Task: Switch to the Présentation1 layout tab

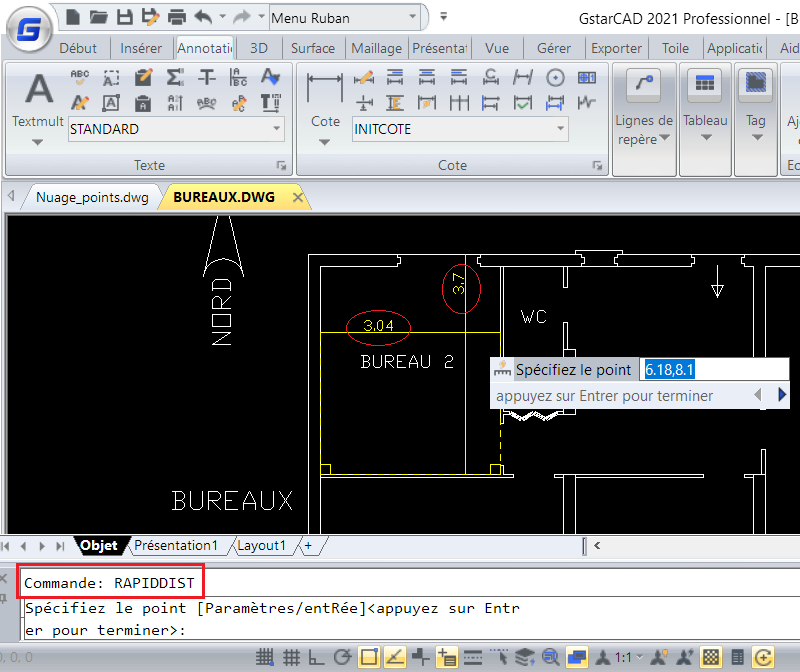Action: [x=176, y=545]
